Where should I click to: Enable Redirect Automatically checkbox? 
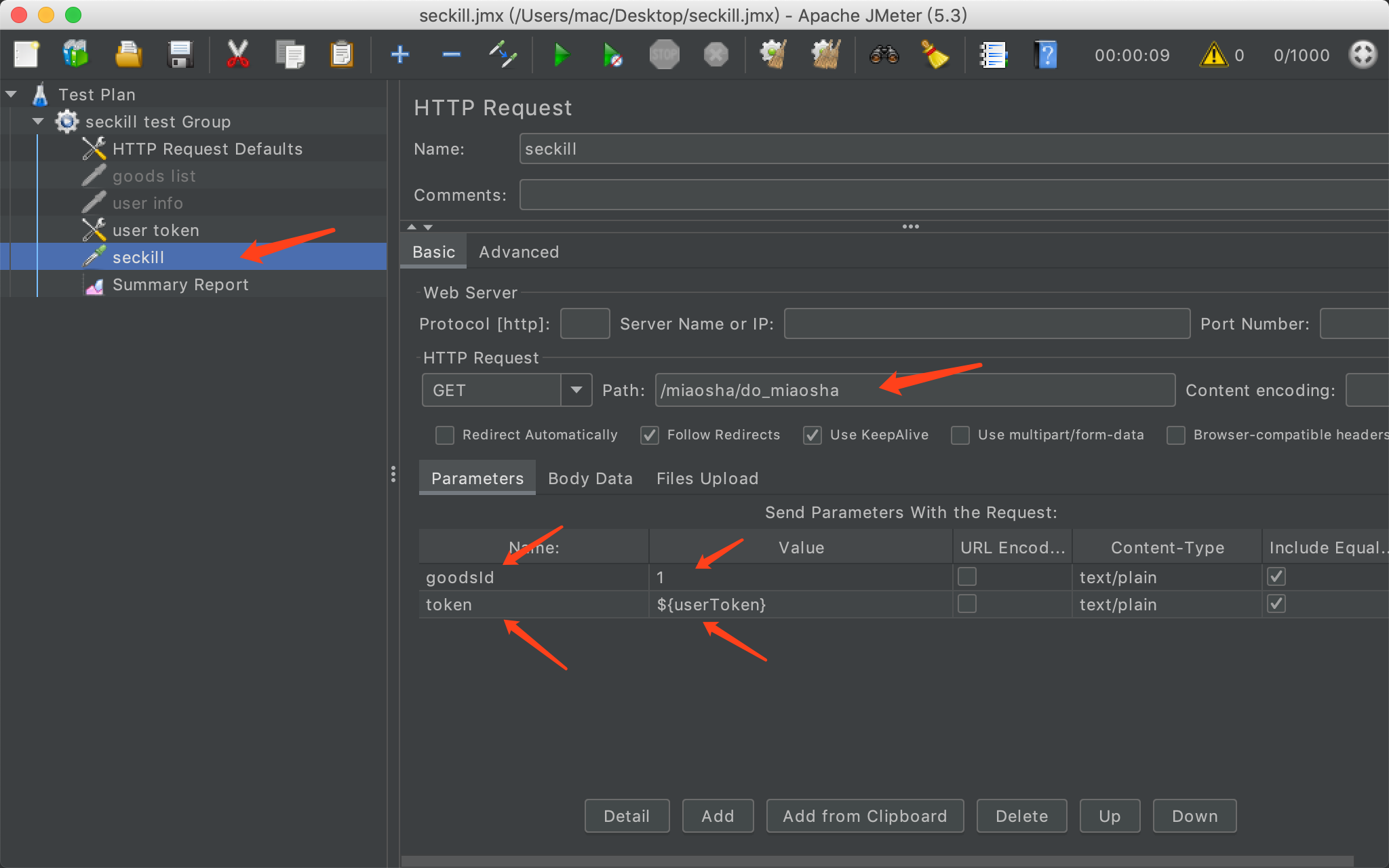445,435
